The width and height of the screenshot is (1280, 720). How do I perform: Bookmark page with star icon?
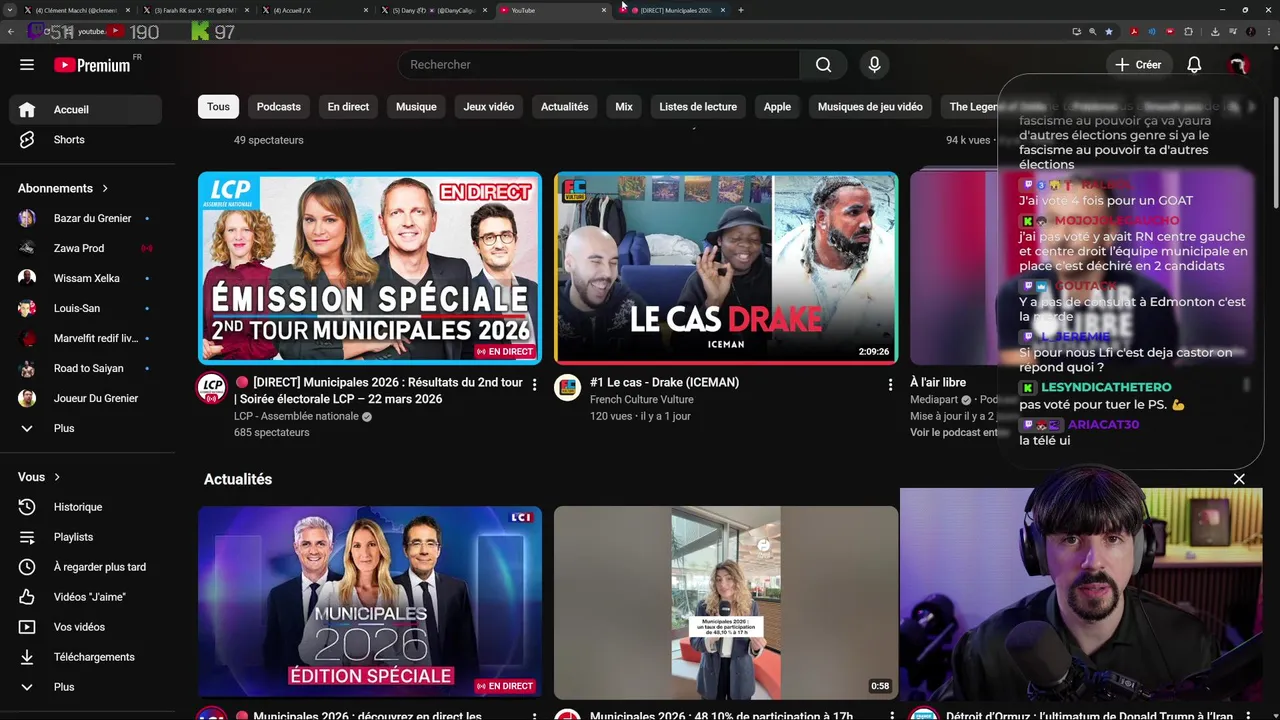click(1109, 32)
